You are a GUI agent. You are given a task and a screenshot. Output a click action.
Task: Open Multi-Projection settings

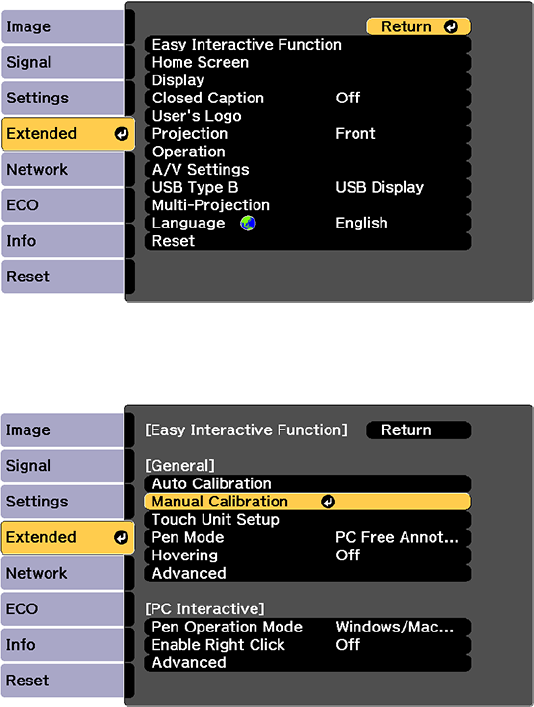[x=308, y=205]
